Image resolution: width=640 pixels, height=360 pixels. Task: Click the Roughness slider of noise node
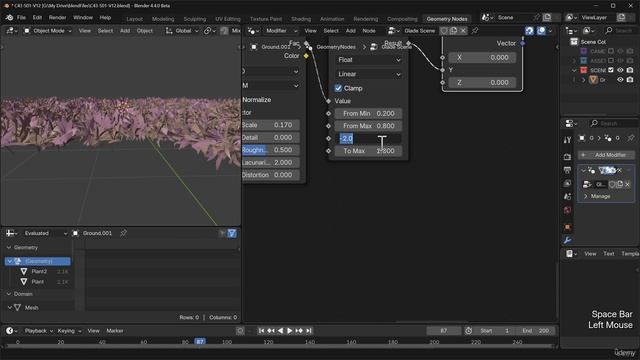(271, 150)
